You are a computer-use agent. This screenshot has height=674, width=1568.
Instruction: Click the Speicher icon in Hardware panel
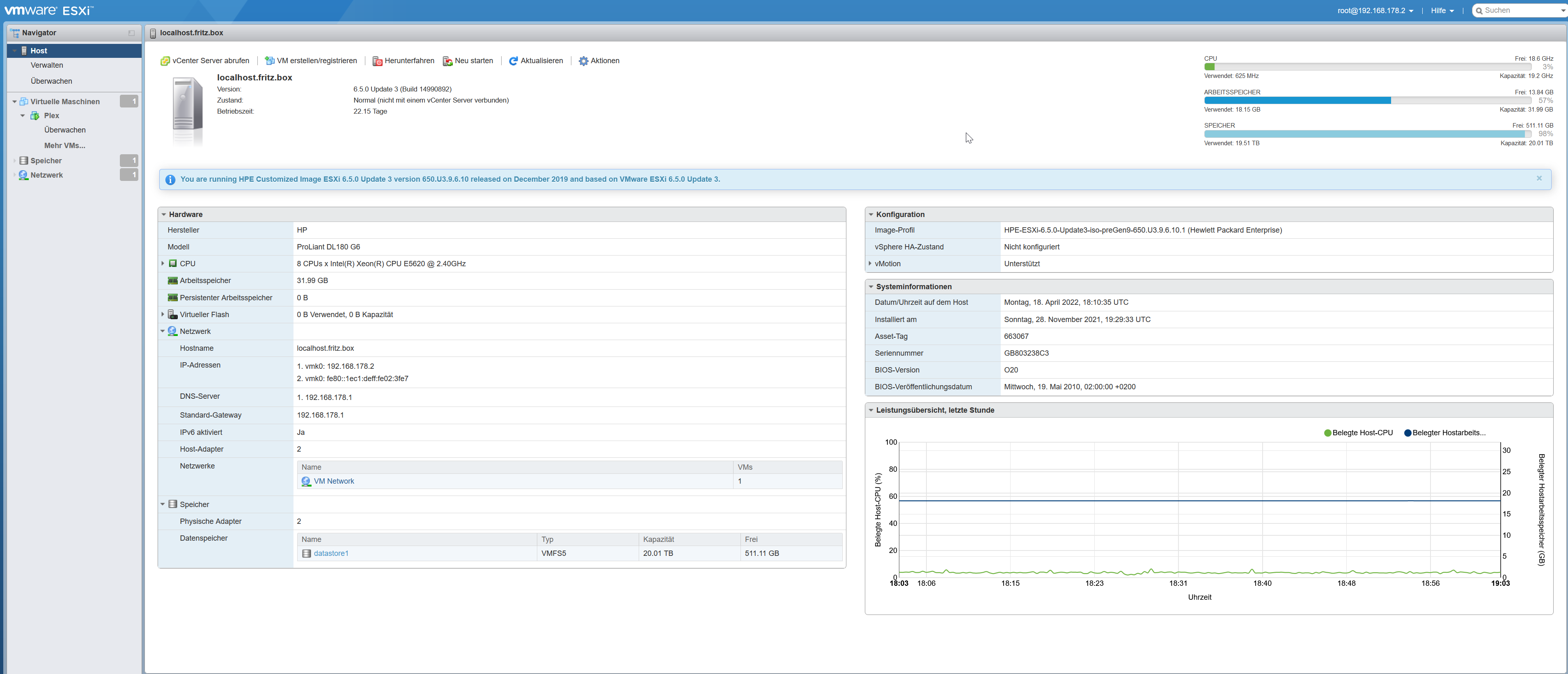(173, 504)
